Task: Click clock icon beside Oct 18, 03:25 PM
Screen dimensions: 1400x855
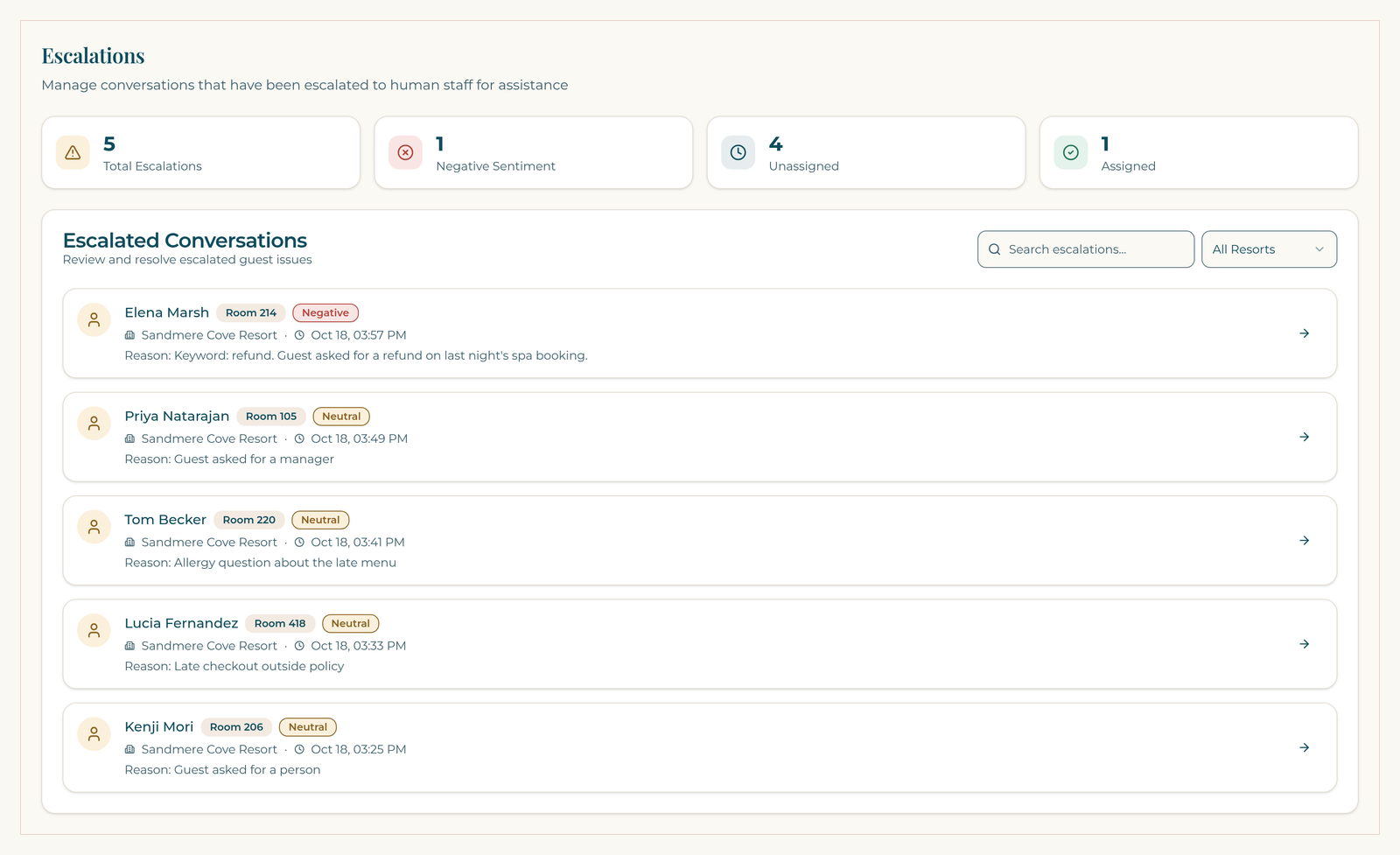Action: click(x=299, y=749)
